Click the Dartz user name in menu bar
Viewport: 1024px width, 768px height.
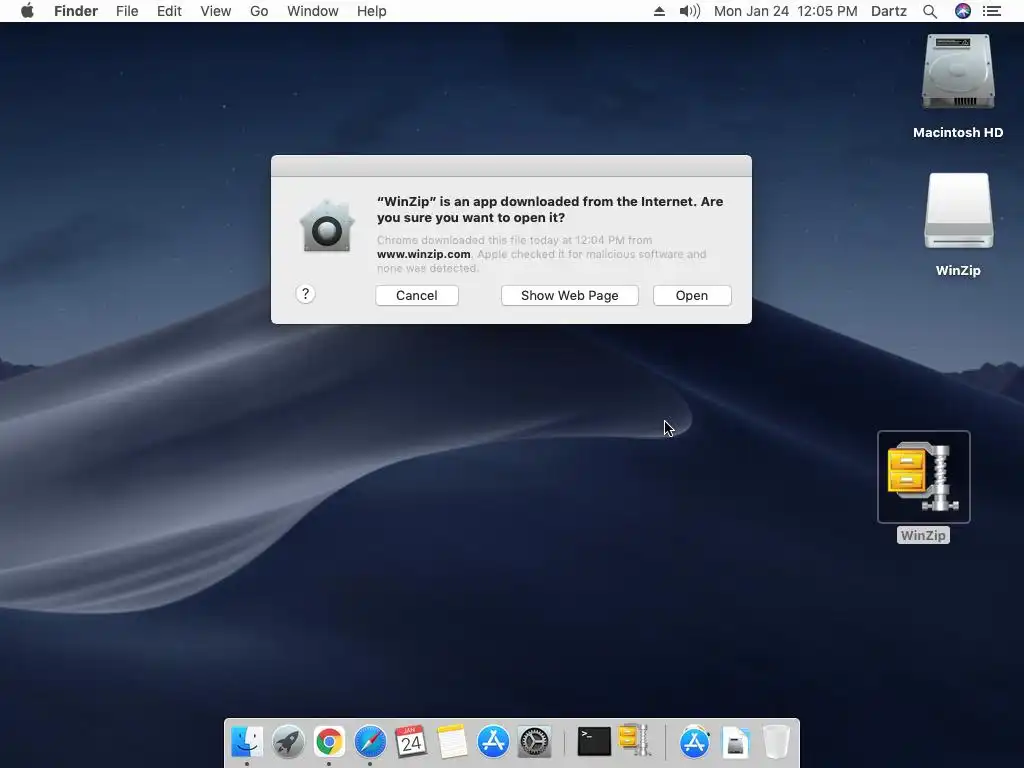click(889, 11)
